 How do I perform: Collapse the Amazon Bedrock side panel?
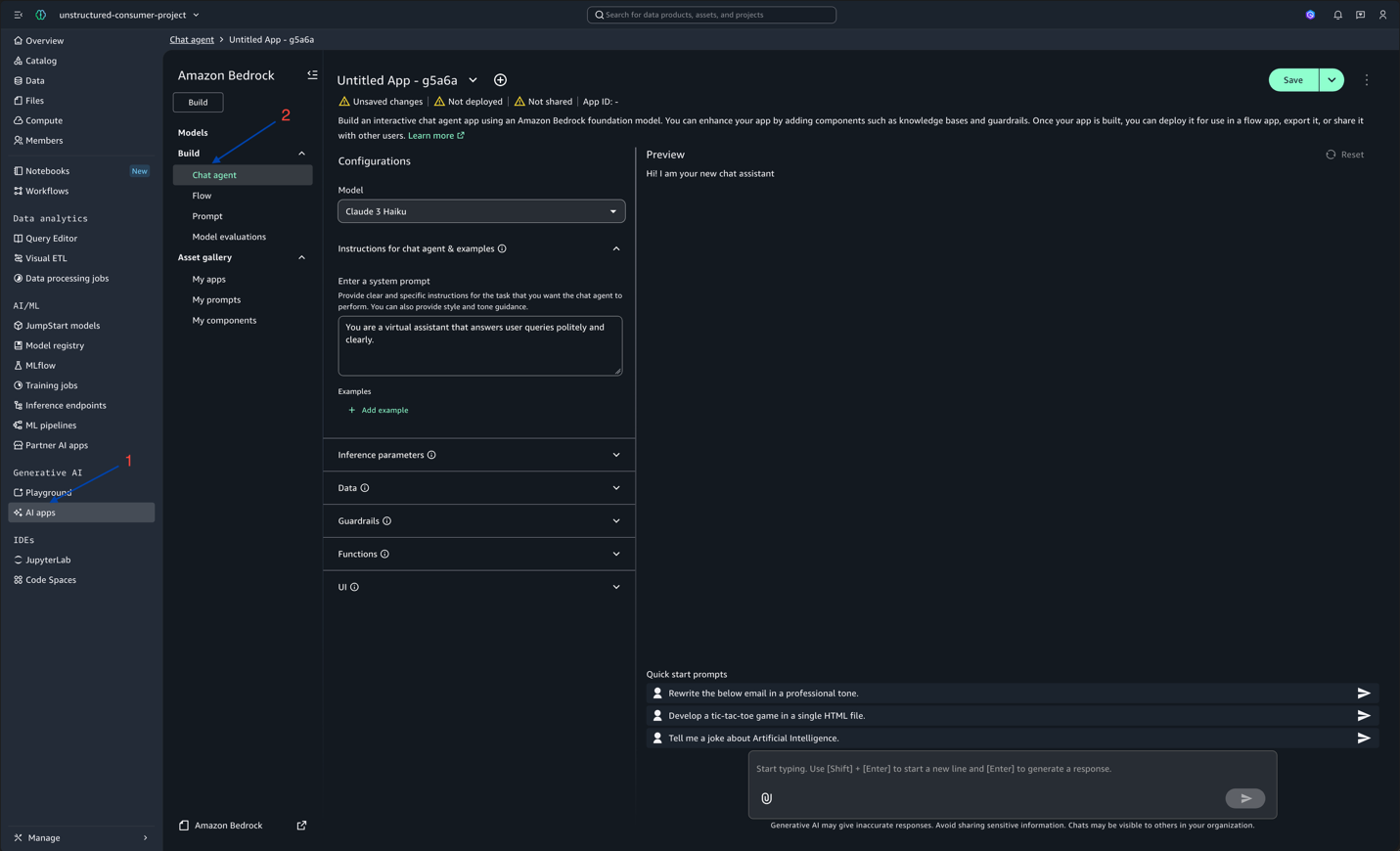click(312, 75)
